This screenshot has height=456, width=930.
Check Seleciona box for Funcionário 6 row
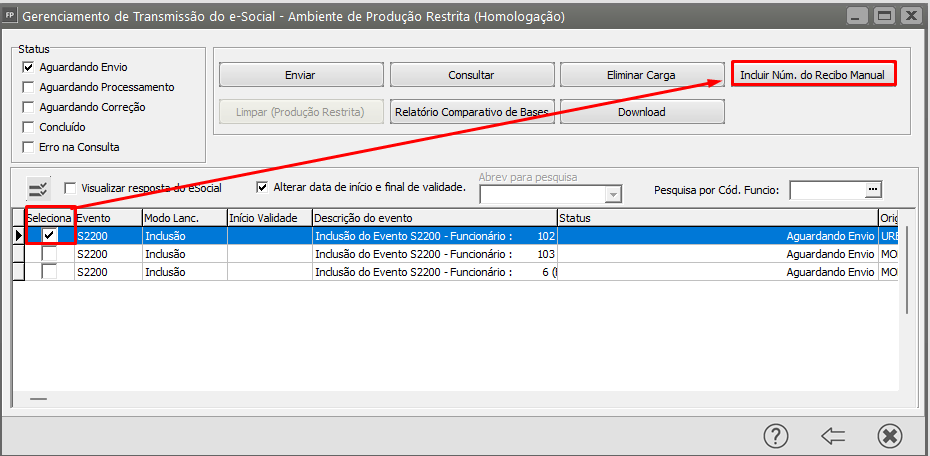(49, 272)
